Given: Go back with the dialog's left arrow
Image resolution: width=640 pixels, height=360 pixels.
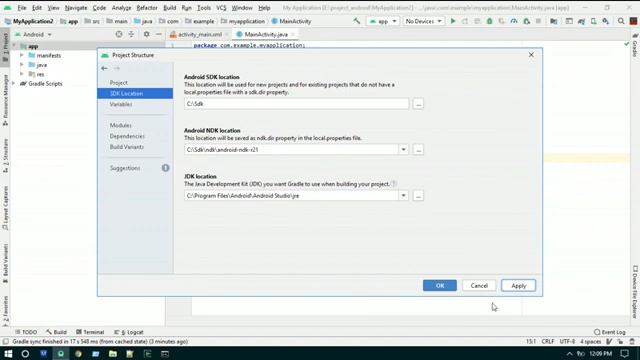Looking at the screenshot, I should click(x=104, y=68).
